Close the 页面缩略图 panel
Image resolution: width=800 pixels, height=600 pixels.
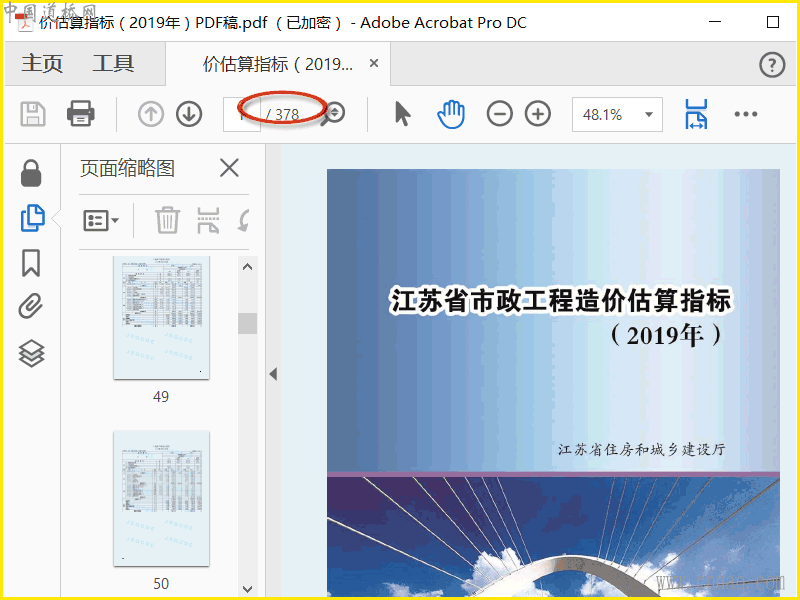[229, 167]
